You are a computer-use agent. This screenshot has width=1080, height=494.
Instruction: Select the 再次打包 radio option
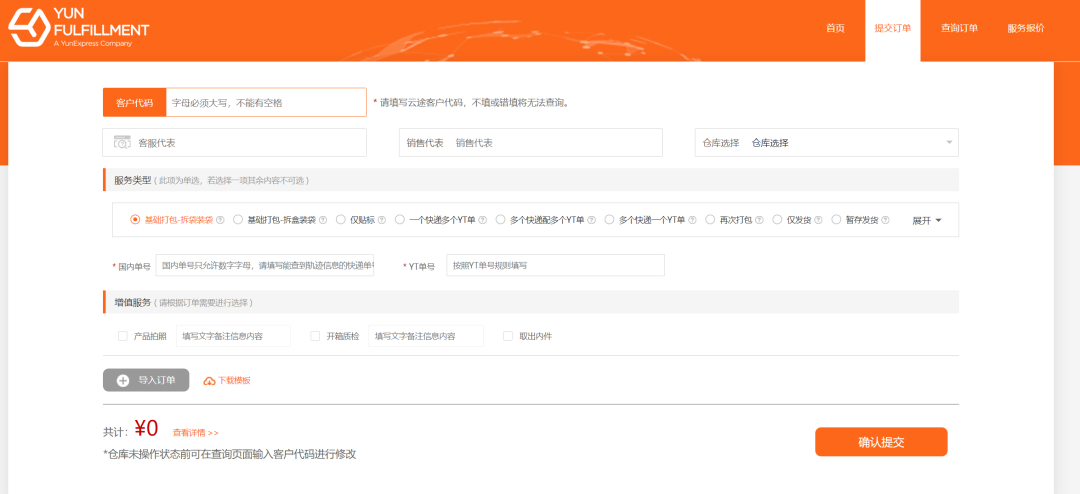click(x=710, y=220)
